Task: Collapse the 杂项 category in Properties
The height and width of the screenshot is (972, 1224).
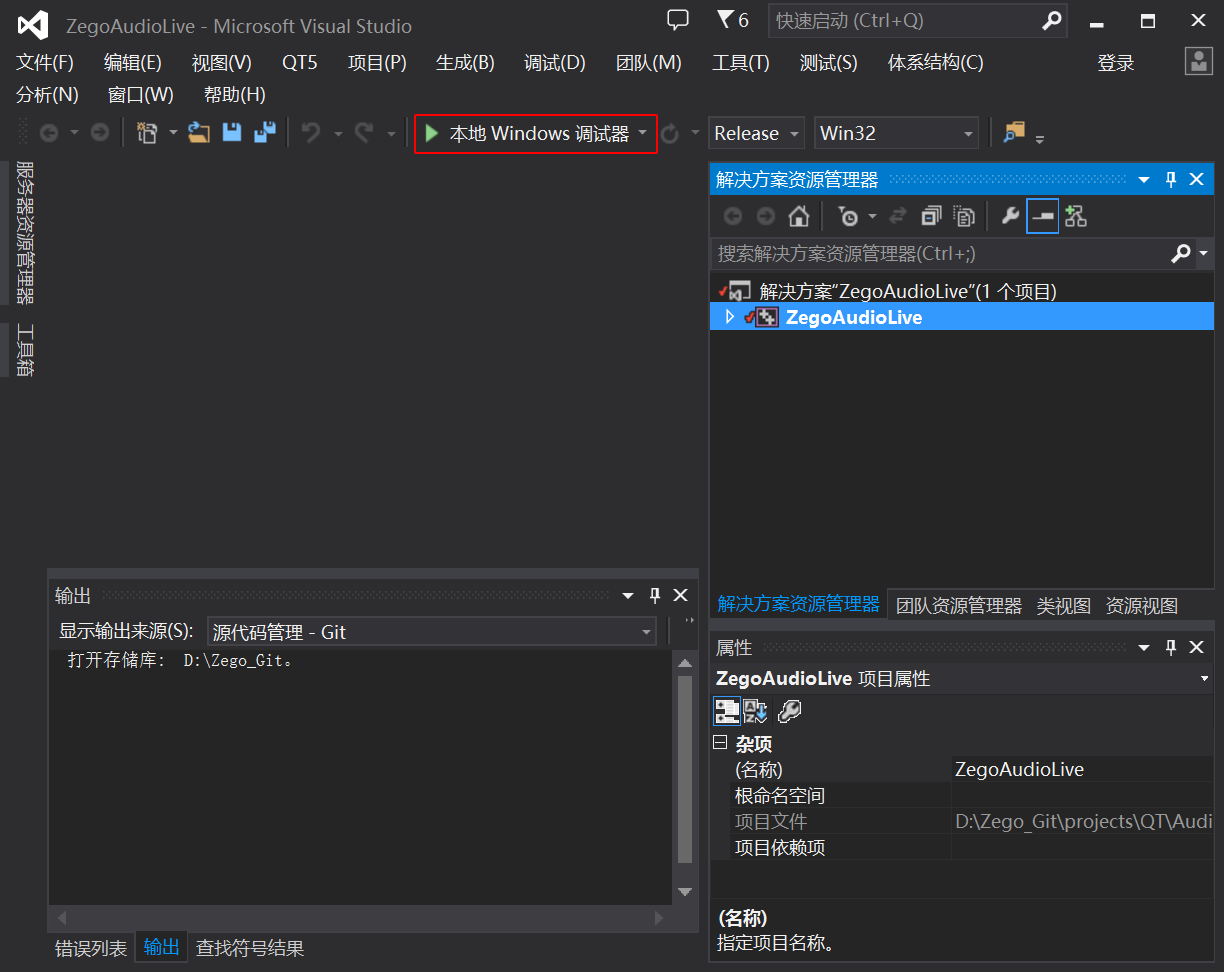Action: [719, 743]
